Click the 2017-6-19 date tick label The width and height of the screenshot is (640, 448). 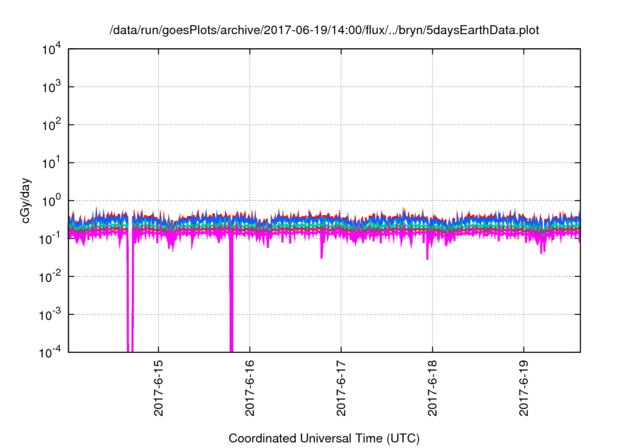point(524,388)
